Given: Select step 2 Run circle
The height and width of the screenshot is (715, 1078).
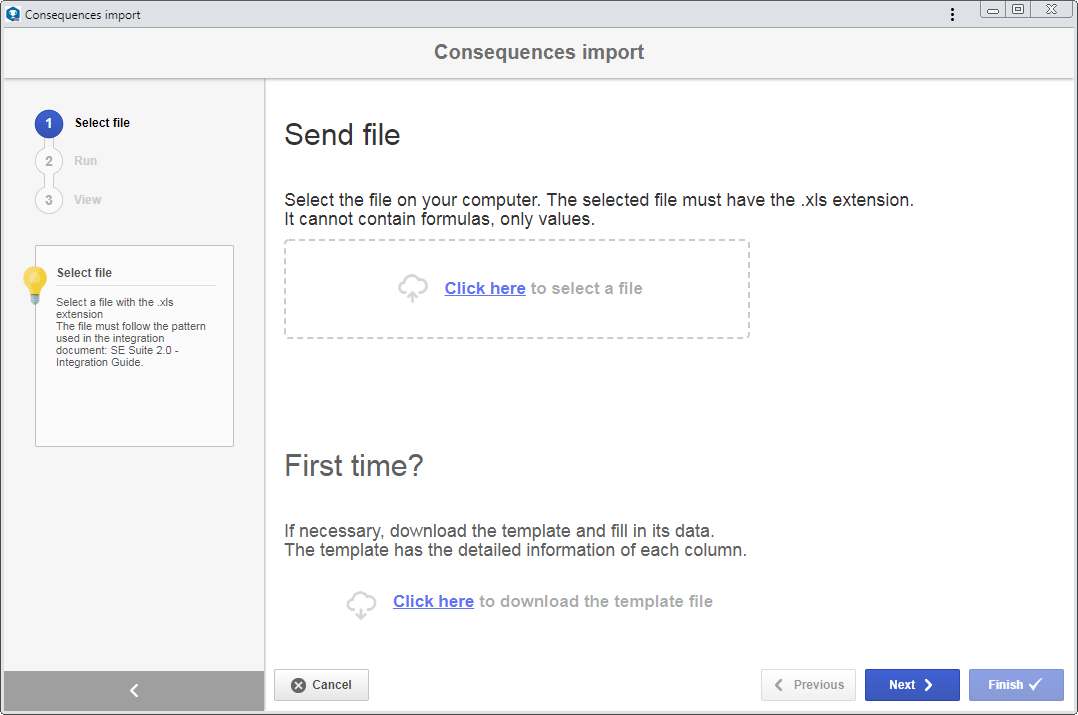Looking at the screenshot, I should 49,162.
